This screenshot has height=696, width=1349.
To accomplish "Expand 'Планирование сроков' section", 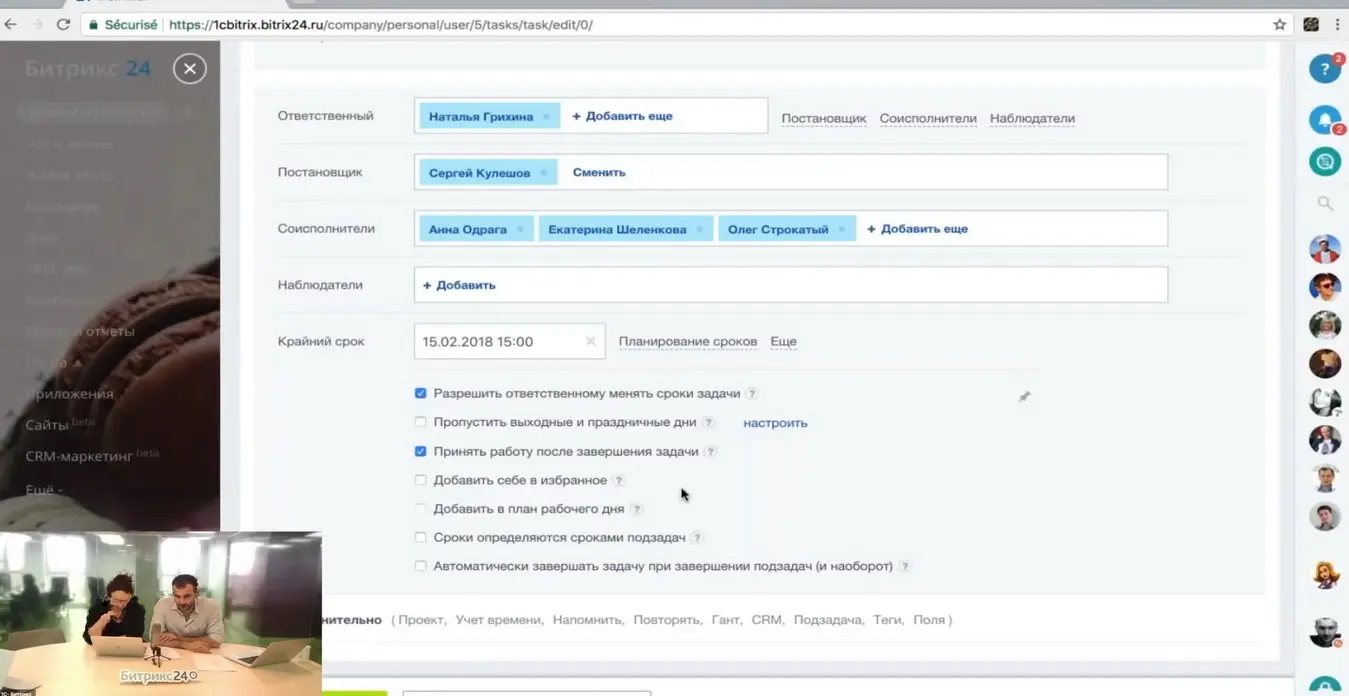I will click(687, 342).
